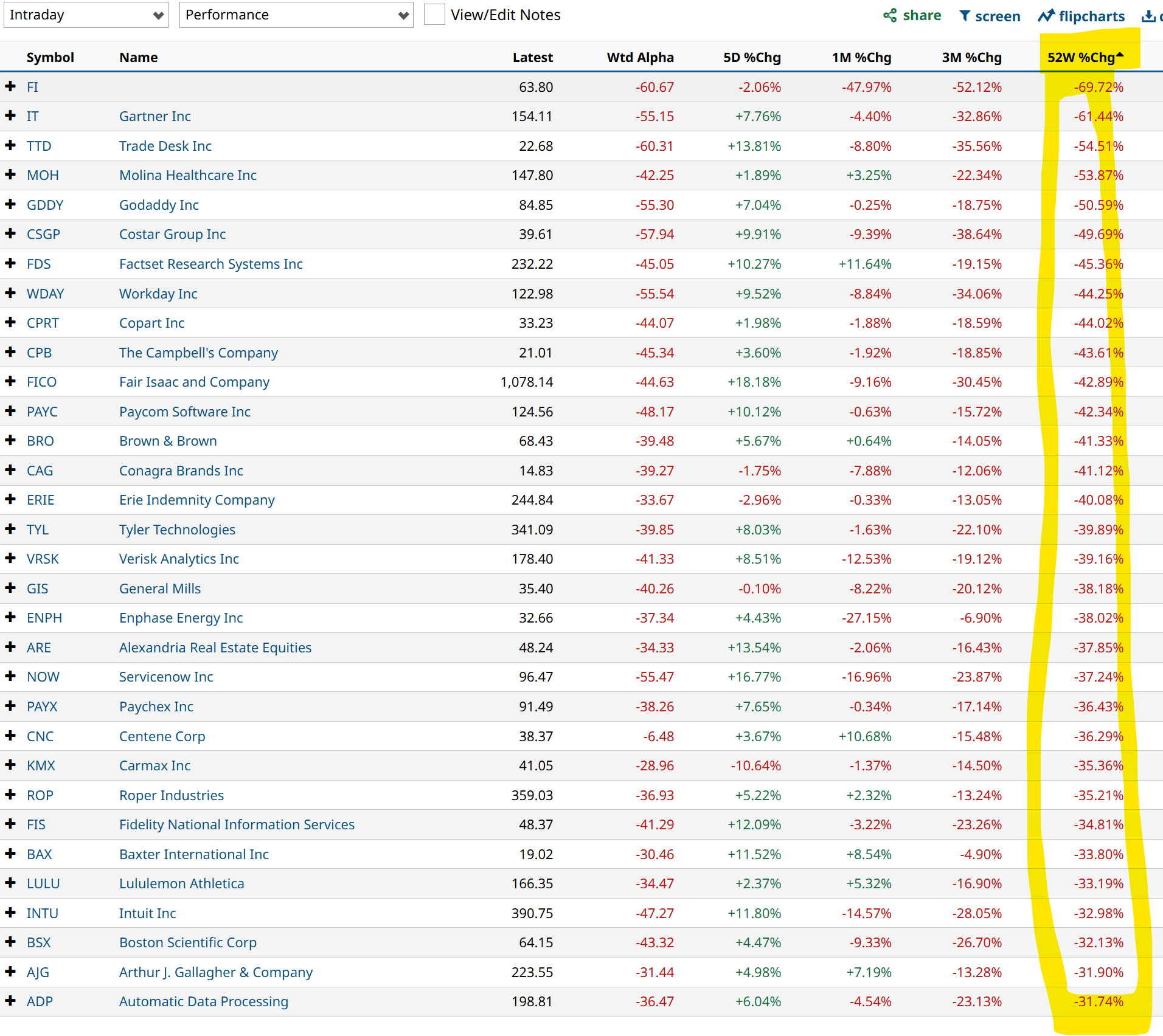Open the screen filter icon

click(965, 16)
